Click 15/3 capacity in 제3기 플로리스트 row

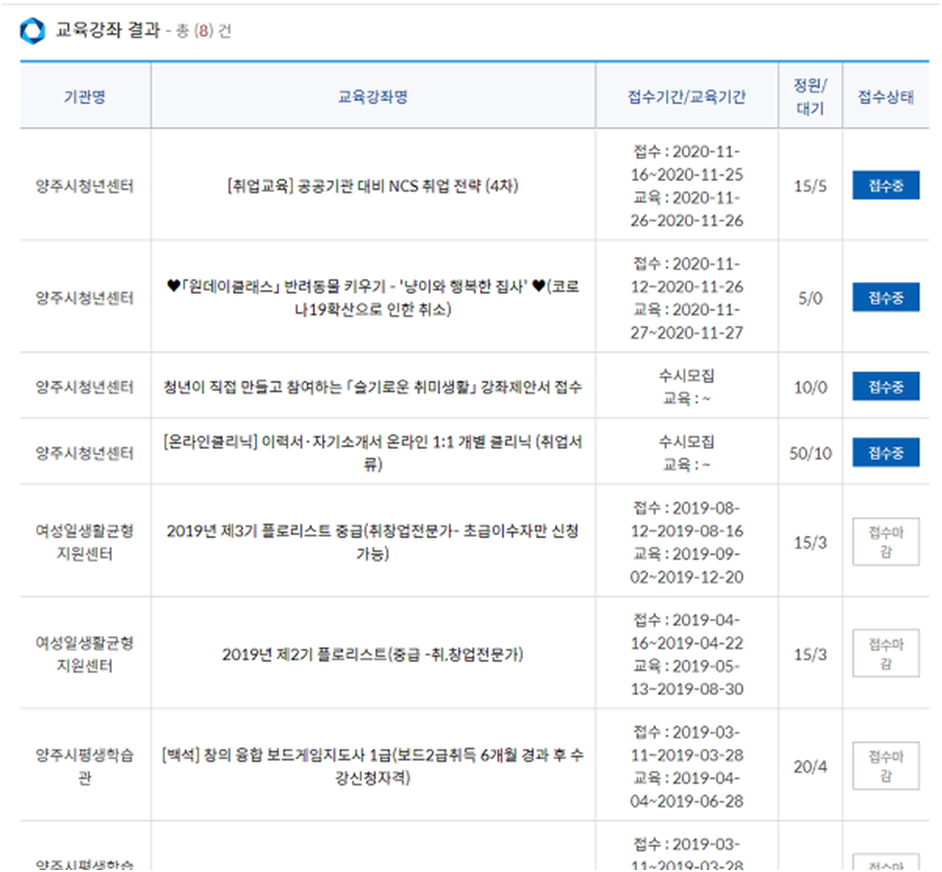click(810, 542)
